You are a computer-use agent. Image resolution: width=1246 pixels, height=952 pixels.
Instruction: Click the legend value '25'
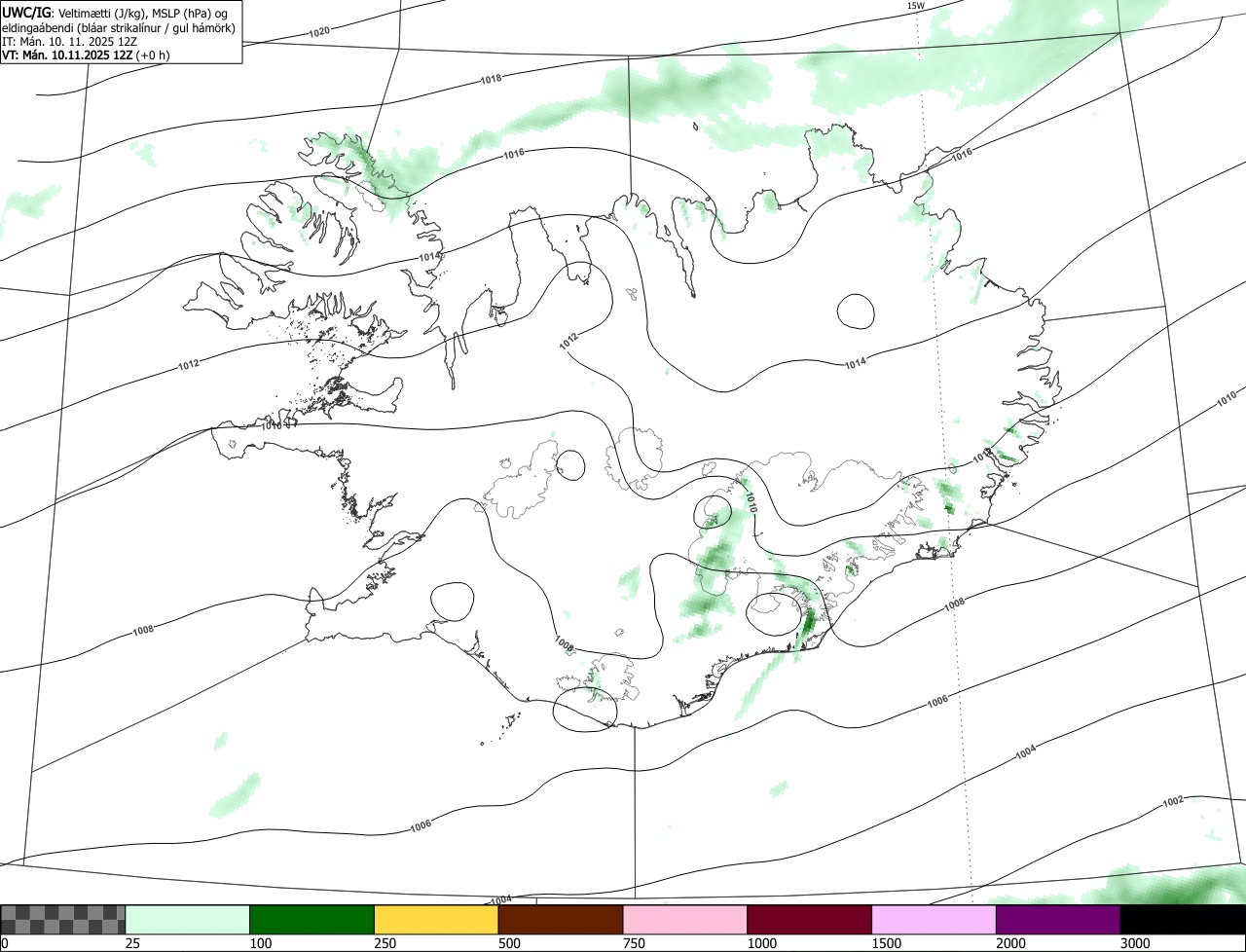point(130,943)
